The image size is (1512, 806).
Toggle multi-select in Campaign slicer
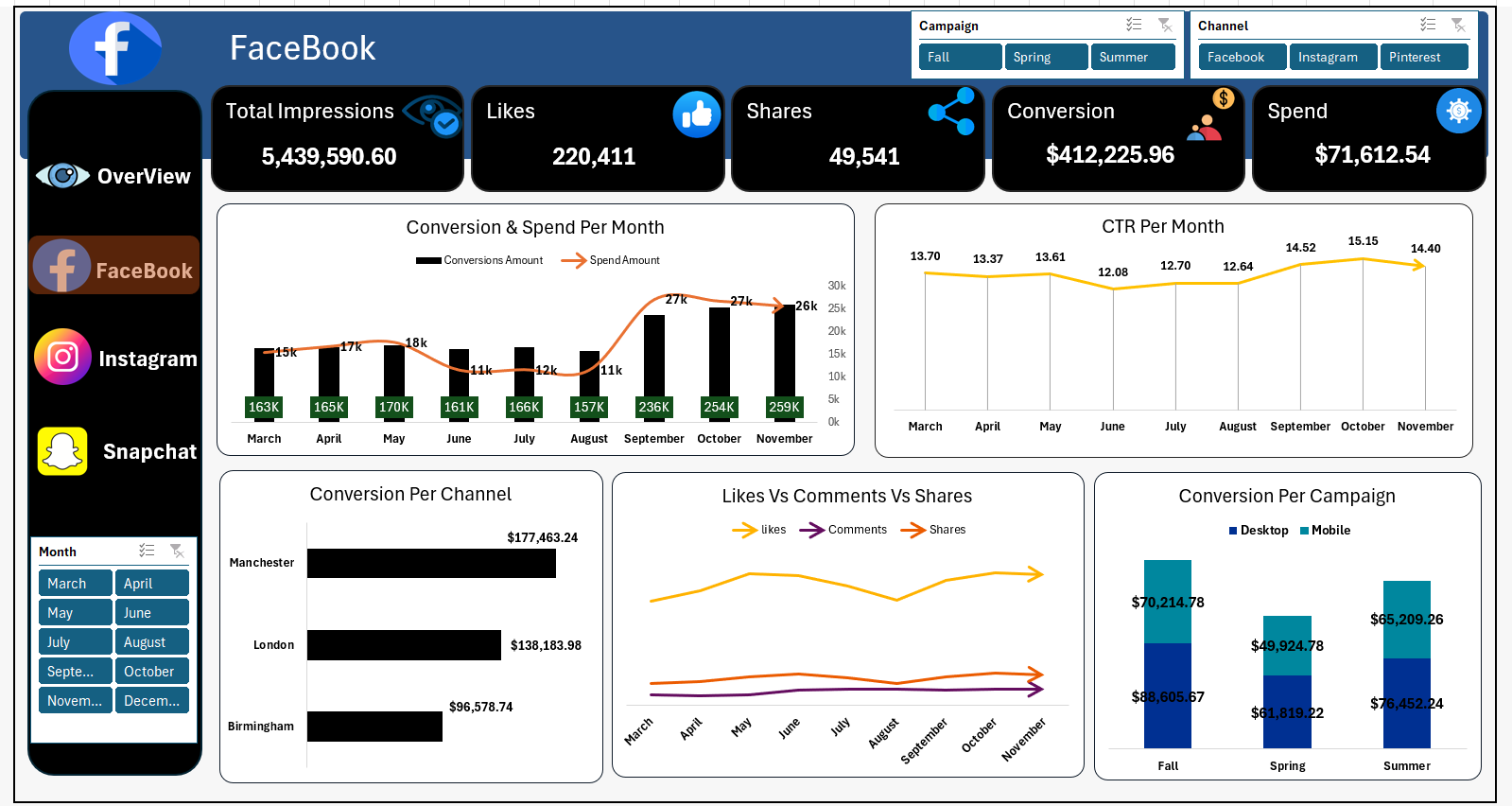pos(1134,25)
